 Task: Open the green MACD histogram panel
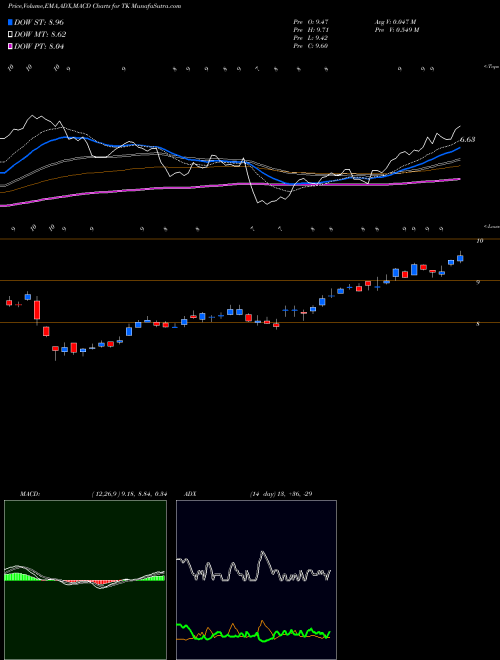pos(85,580)
